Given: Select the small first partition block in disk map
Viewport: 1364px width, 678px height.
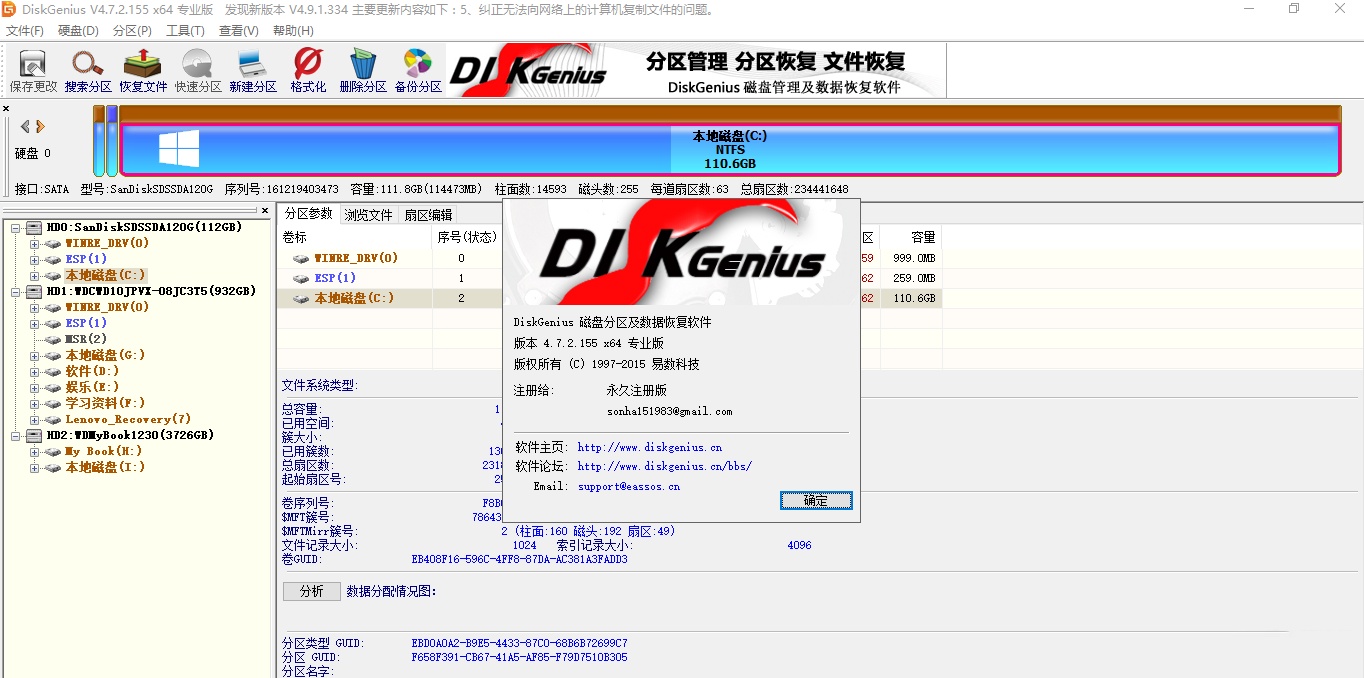Looking at the screenshot, I should coord(99,141).
